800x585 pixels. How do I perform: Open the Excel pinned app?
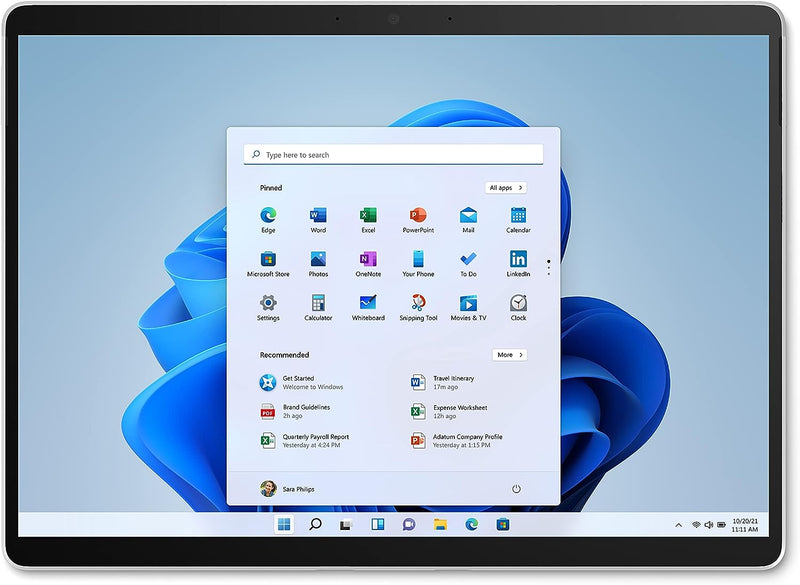[x=368, y=216]
